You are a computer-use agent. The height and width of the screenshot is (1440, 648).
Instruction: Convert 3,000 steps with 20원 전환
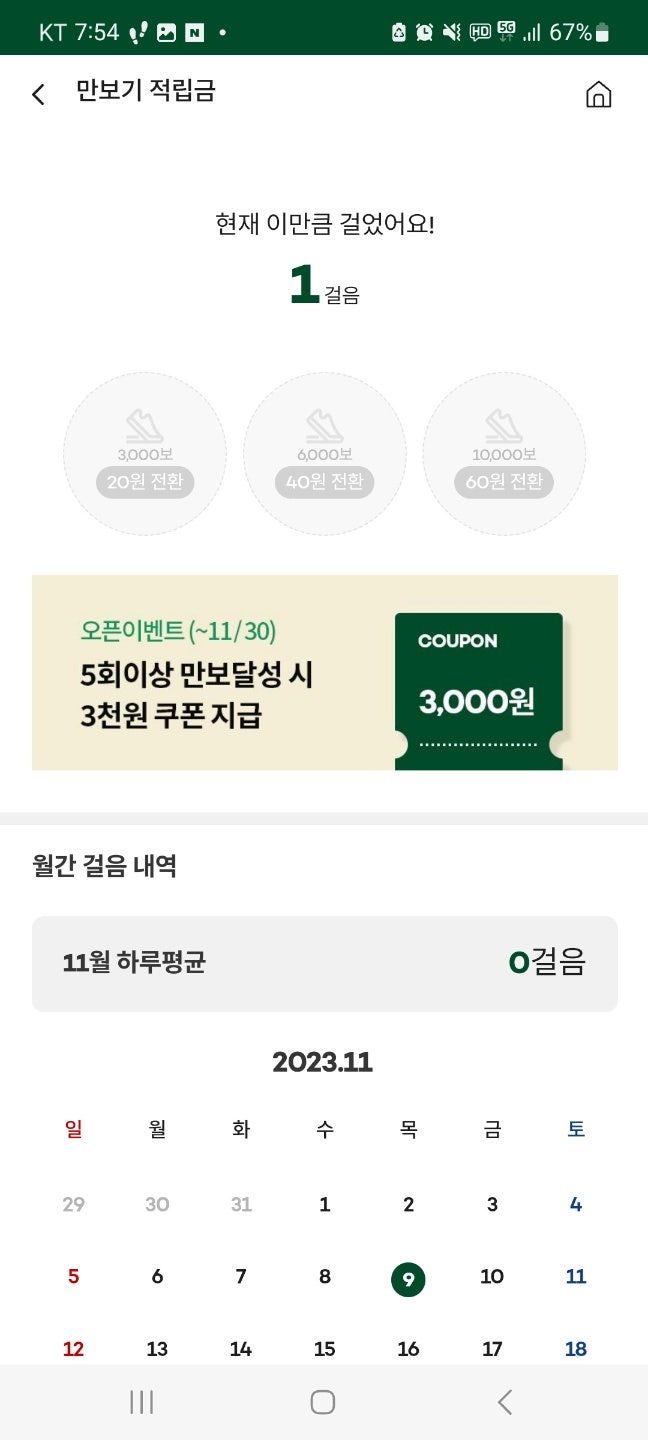click(x=145, y=482)
